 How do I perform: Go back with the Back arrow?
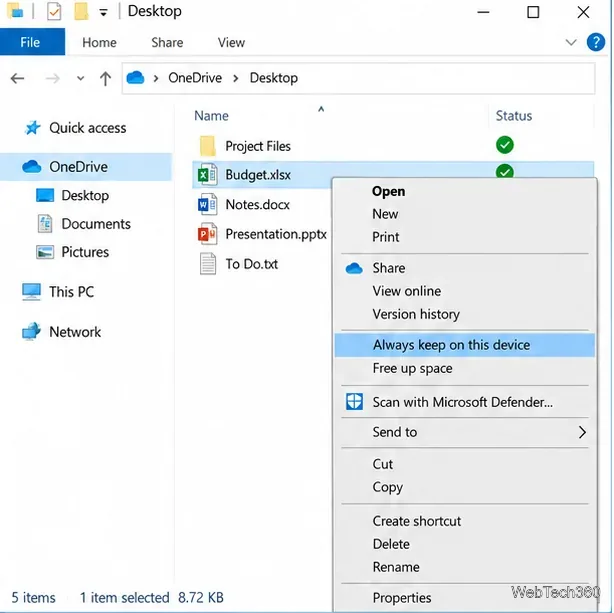click(x=17, y=78)
